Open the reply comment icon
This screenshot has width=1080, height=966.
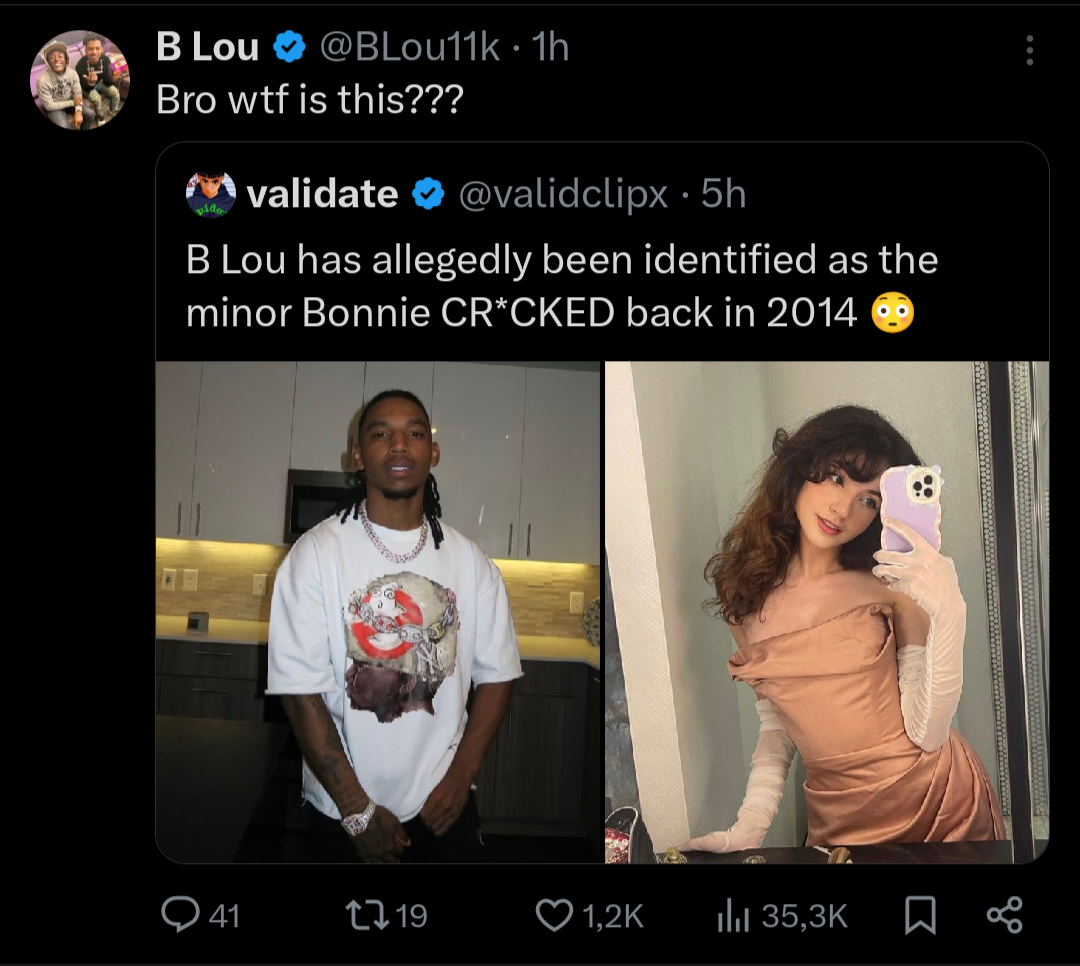(180, 915)
